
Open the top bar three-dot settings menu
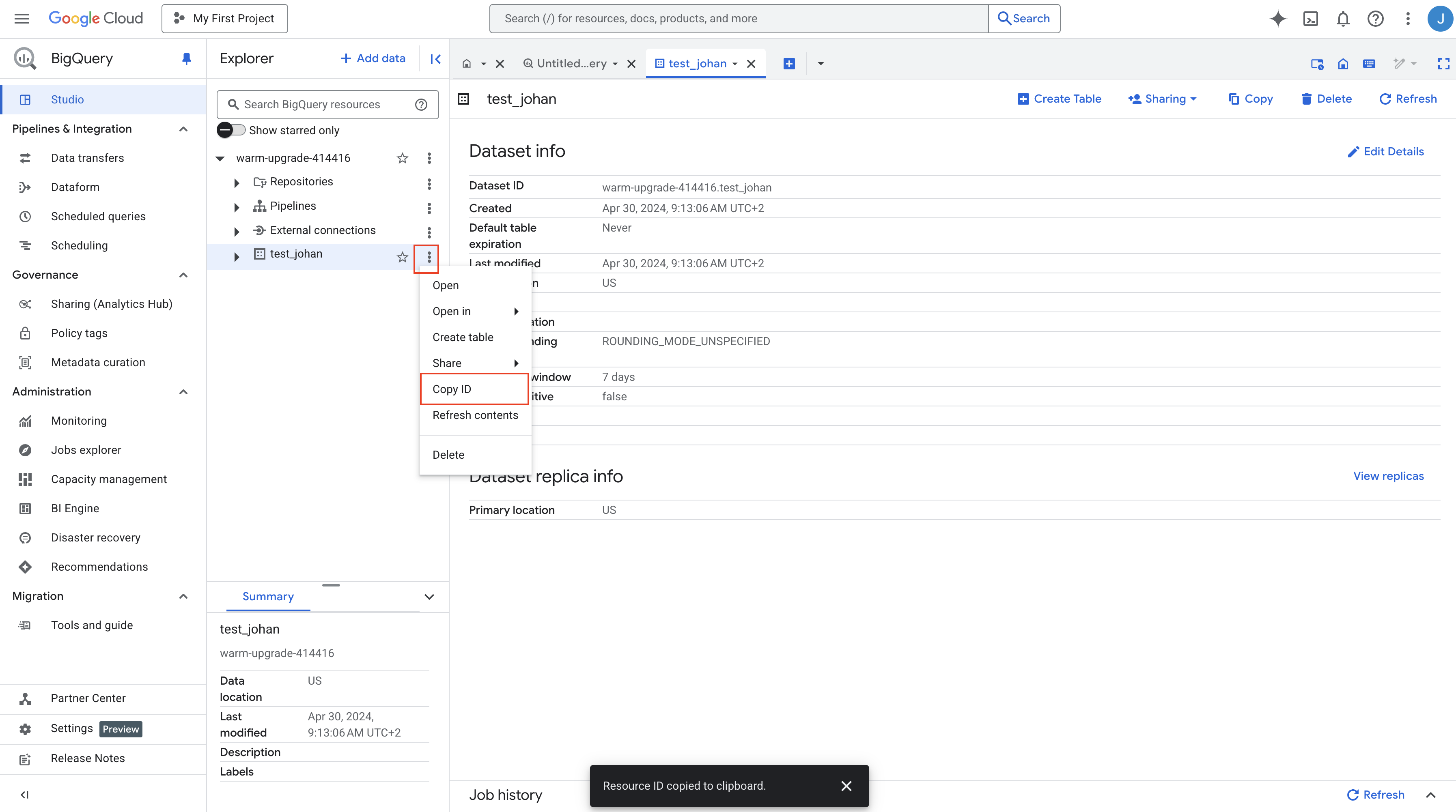click(1408, 19)
